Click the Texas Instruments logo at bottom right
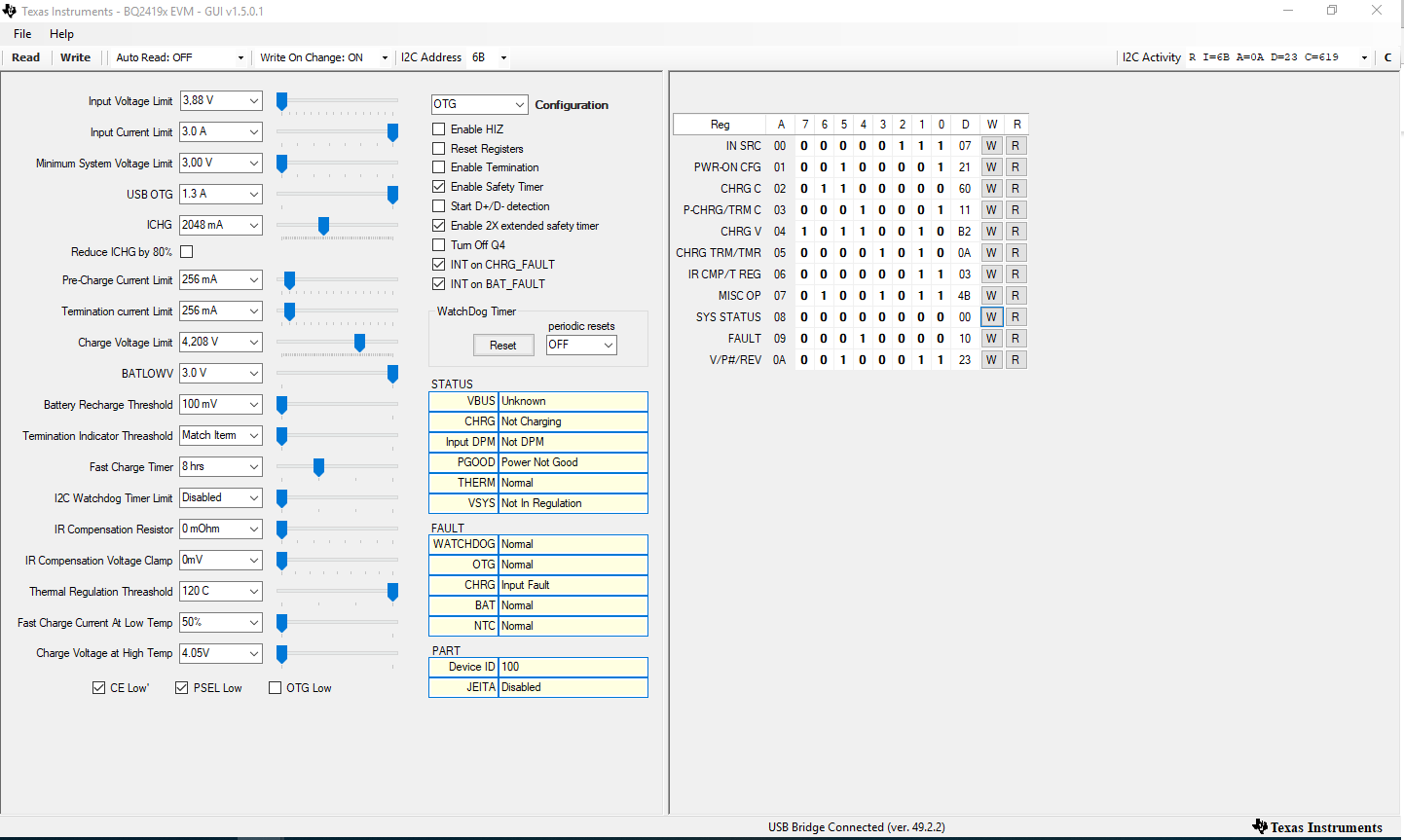The image size is (1404, 840). 1317,827
